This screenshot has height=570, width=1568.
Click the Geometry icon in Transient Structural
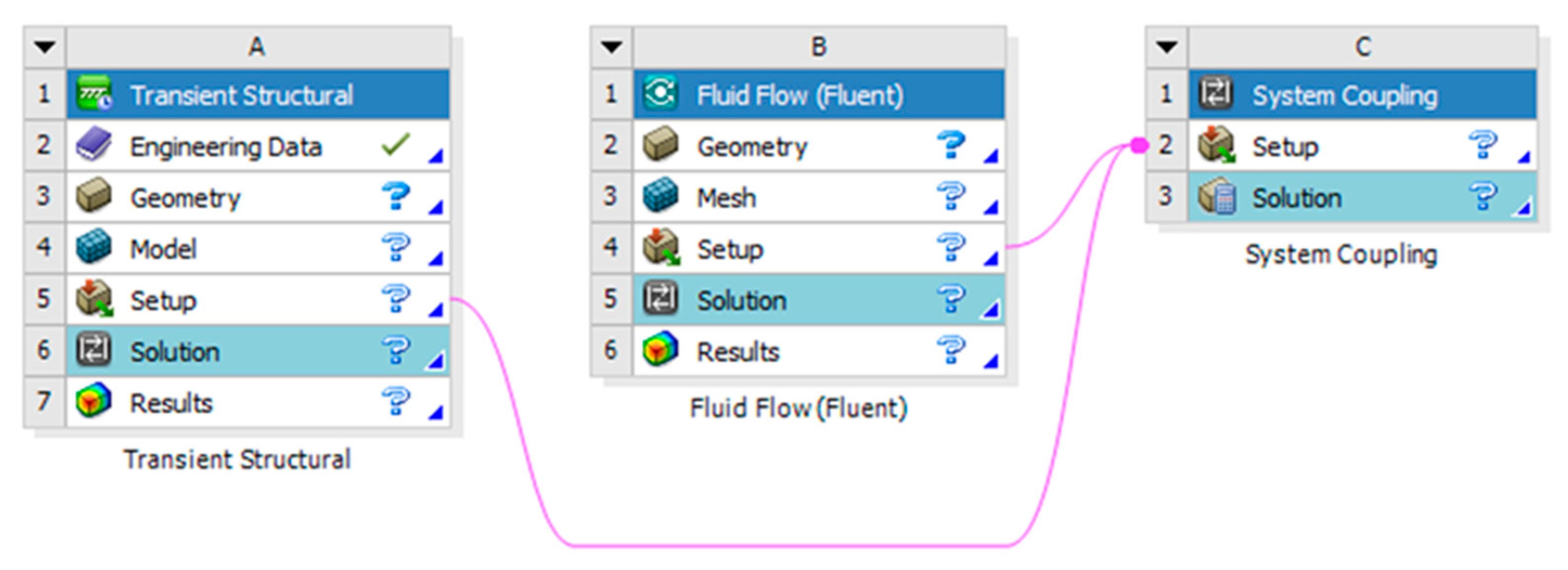pos(93,196)
